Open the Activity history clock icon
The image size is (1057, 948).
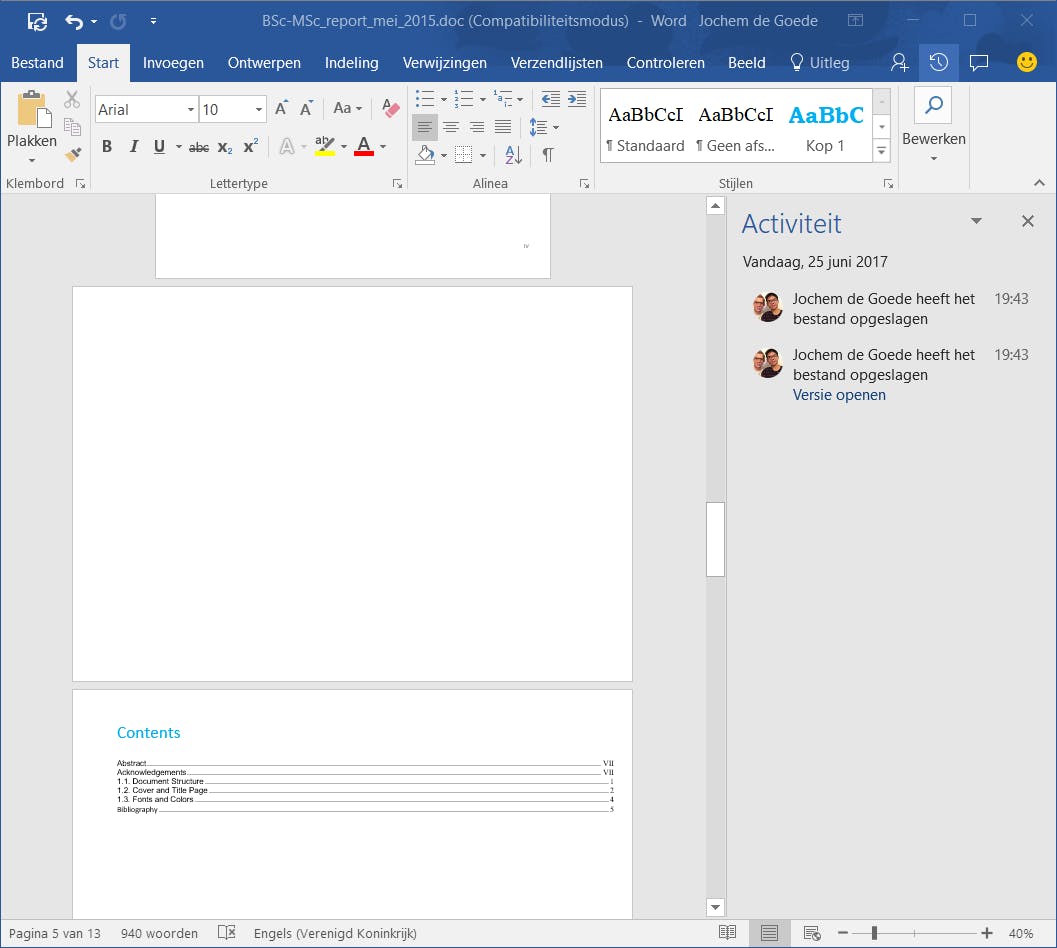point(938,62)
